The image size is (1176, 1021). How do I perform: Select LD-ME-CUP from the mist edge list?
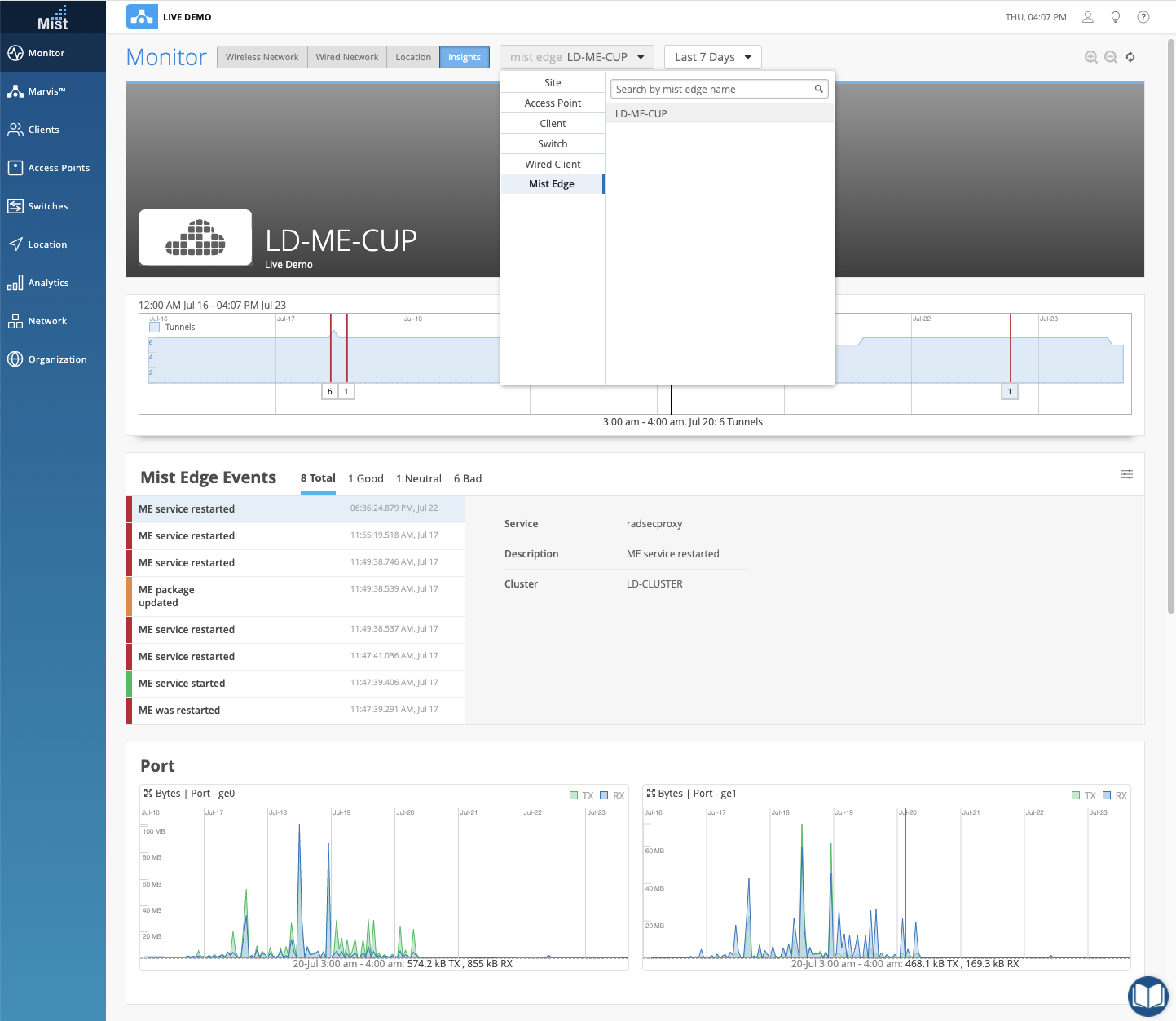pos(641,114)
